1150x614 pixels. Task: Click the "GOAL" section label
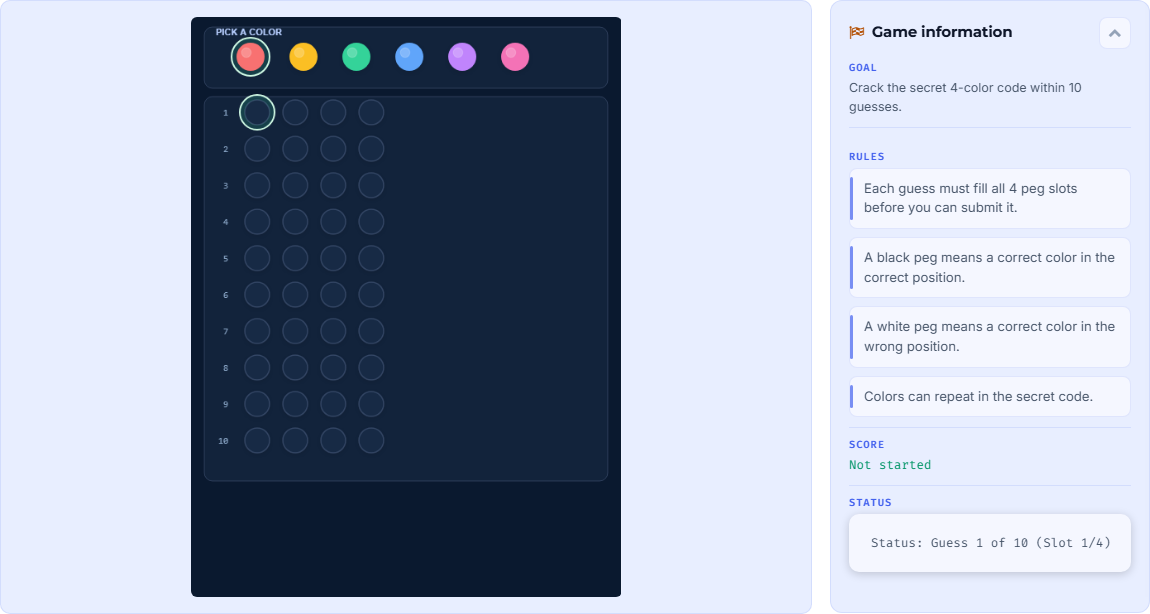[862, 67]
